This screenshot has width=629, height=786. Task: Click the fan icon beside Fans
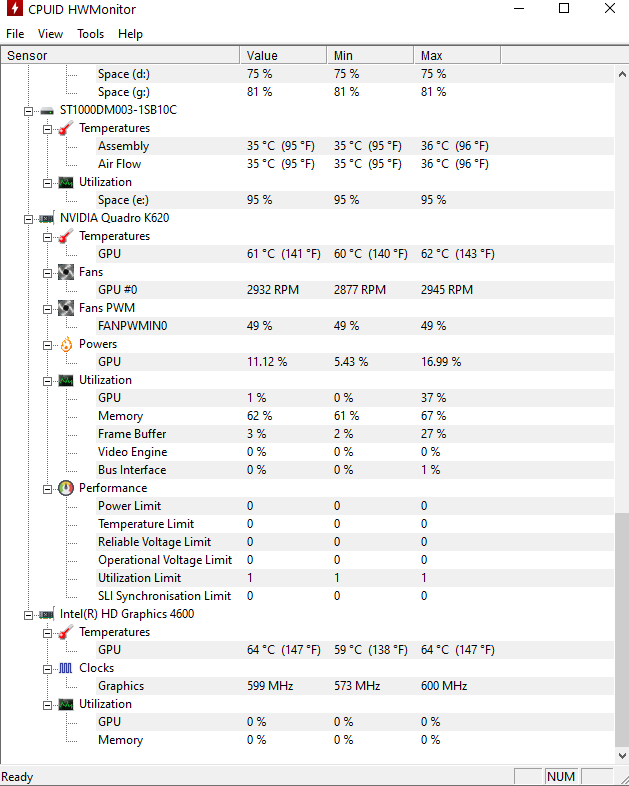click(66, 272)
